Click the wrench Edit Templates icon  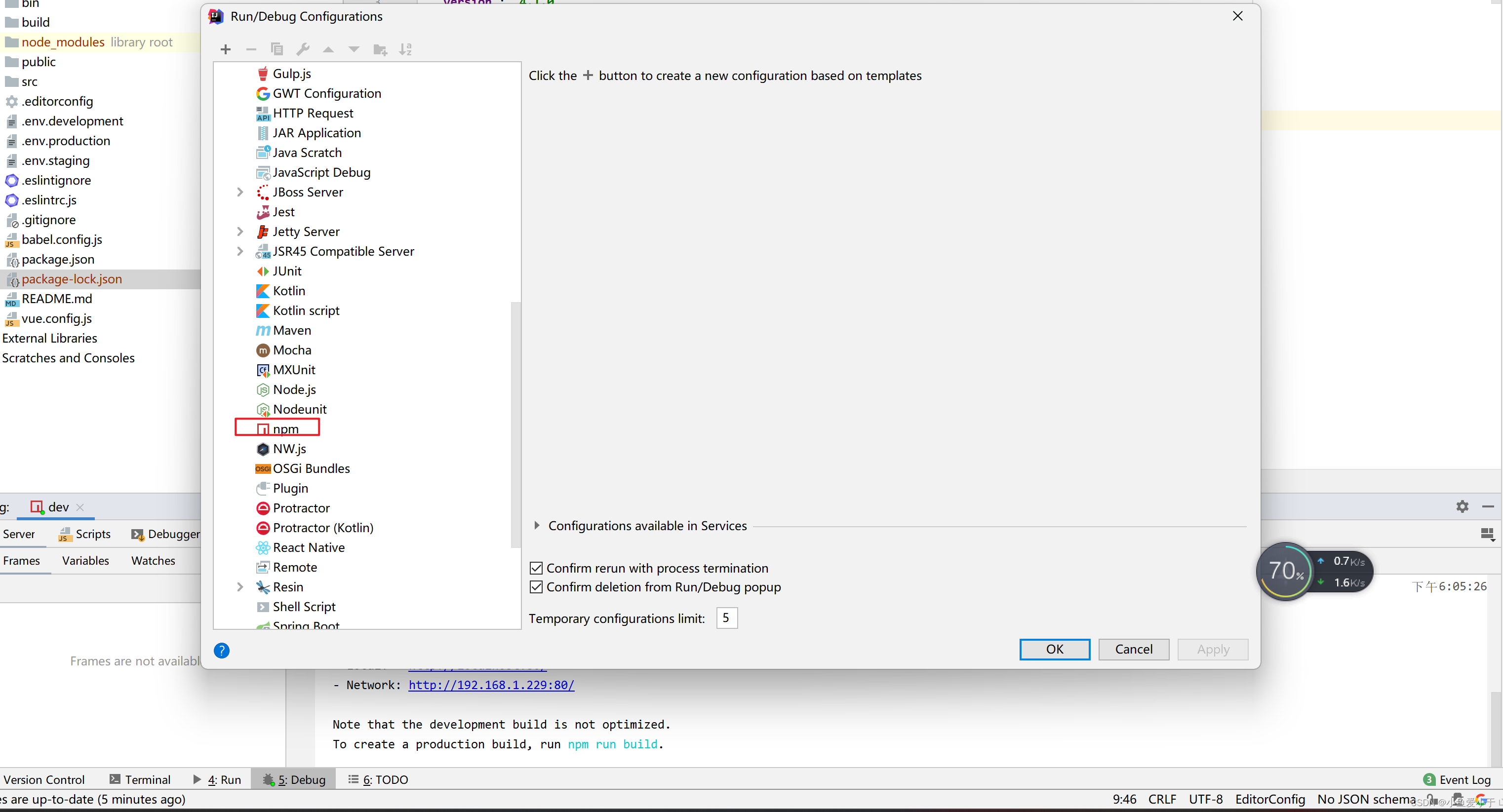[303, 49]
